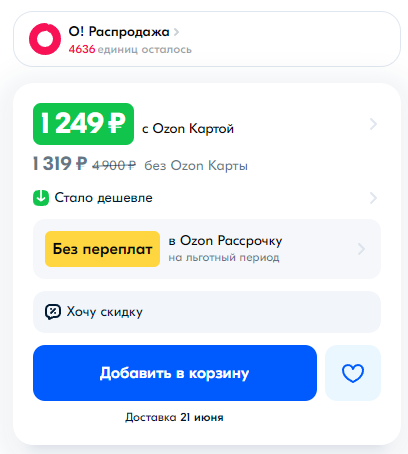
Task: Click 4636 единиц осталось stock counter
Action: (x=130, y=50)
